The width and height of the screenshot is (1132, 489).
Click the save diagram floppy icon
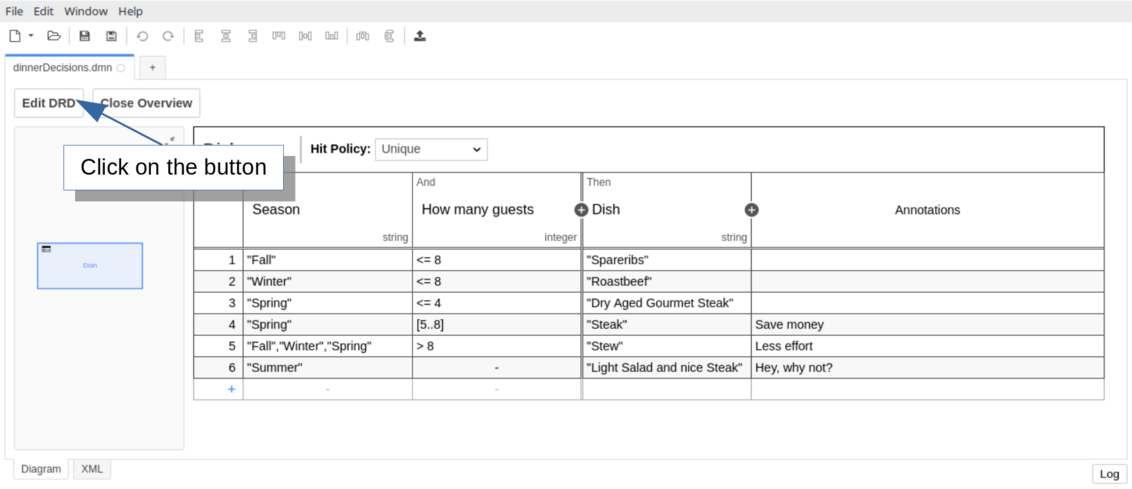click(x=85, y=36)
